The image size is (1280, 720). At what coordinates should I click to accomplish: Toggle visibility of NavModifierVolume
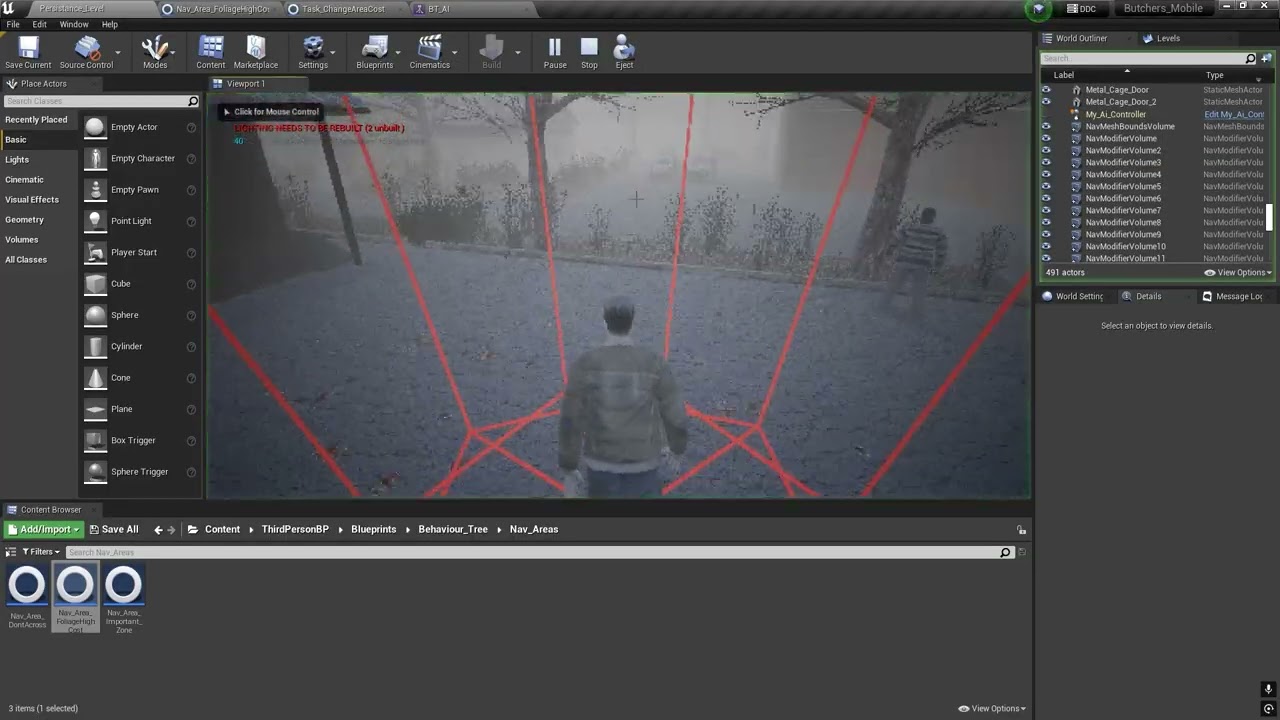(x=1046, y=138)
